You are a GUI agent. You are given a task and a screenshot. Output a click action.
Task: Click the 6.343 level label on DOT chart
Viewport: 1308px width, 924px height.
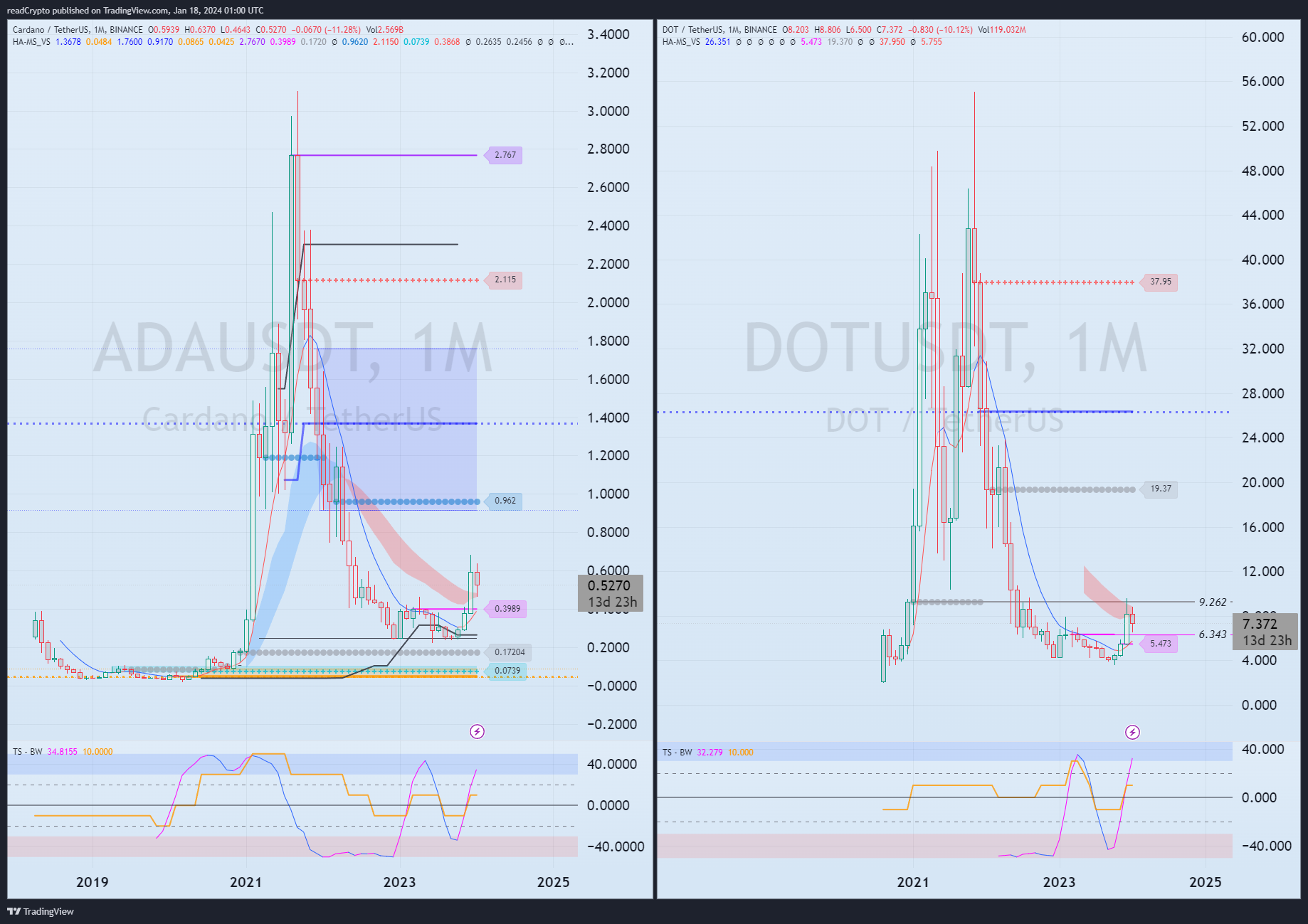coord(1213,634)
